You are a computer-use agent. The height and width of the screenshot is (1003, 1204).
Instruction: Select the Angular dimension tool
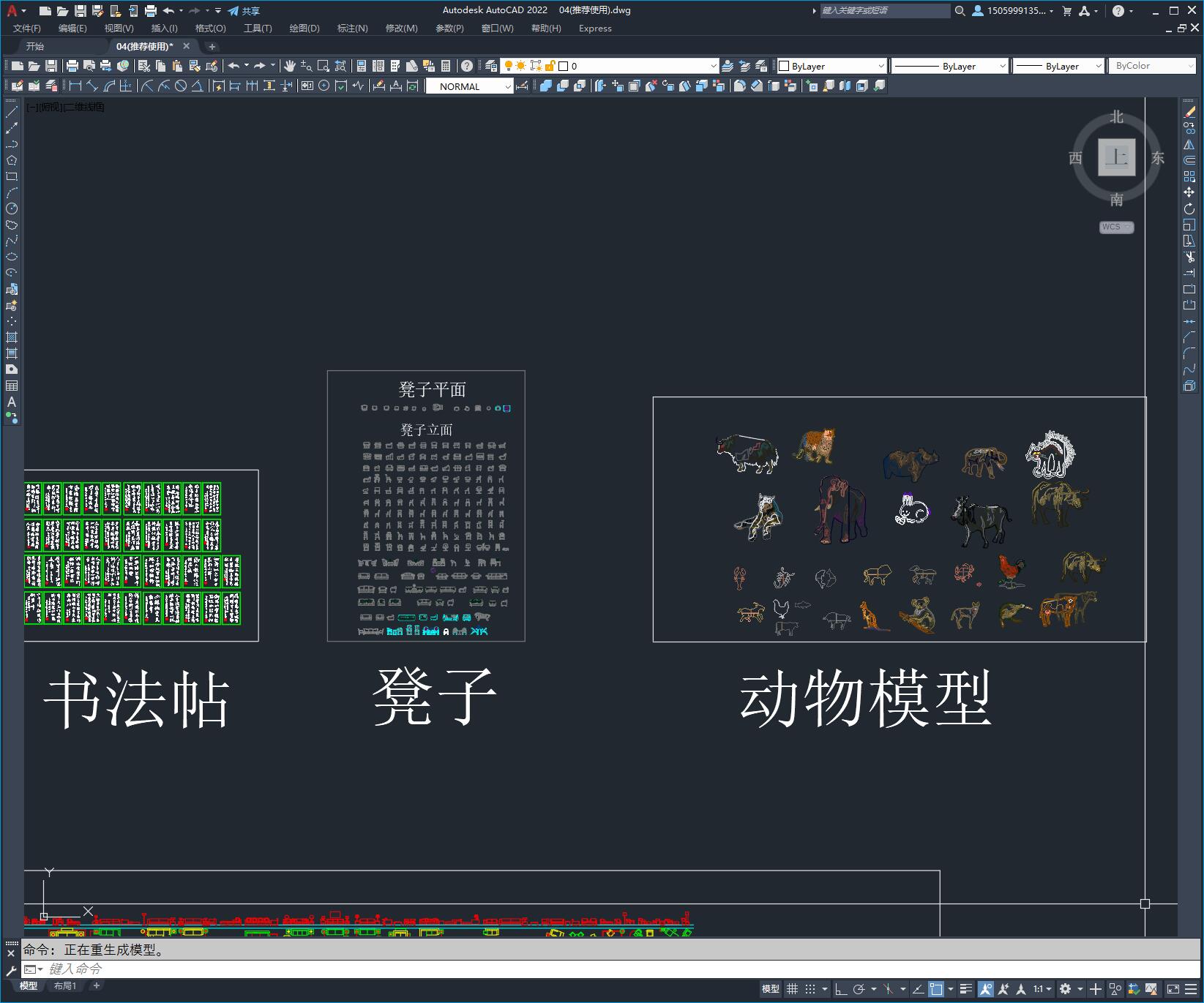[x=197, y=86]
